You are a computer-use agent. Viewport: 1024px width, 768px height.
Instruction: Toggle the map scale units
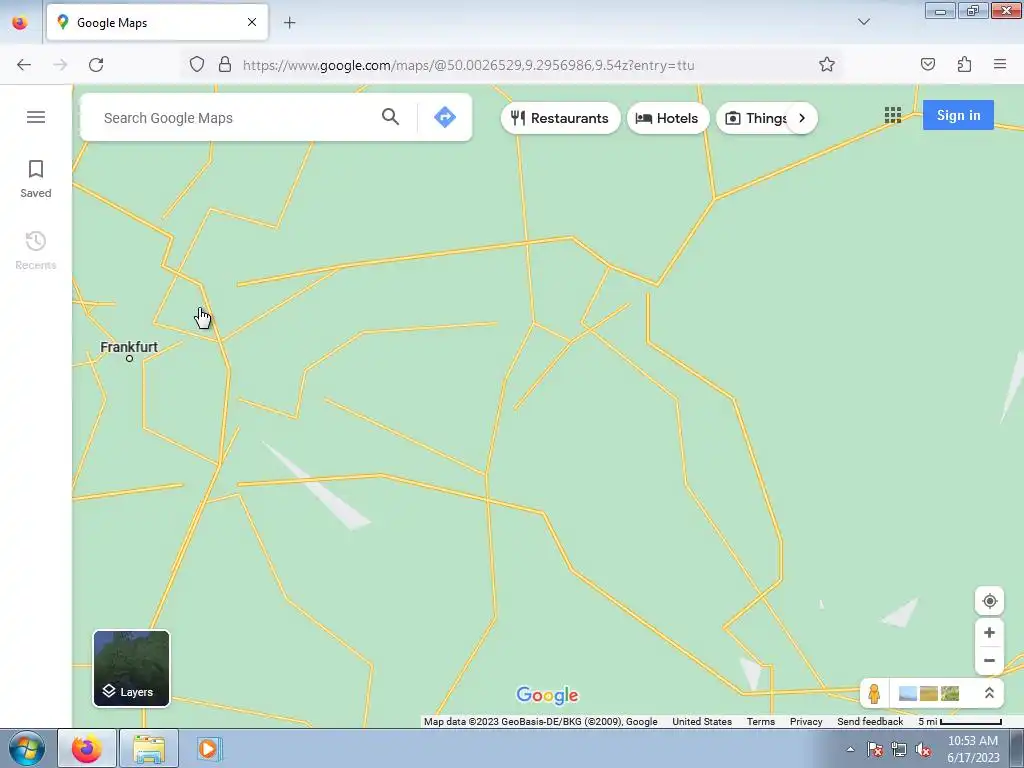(x=960, y=722)
